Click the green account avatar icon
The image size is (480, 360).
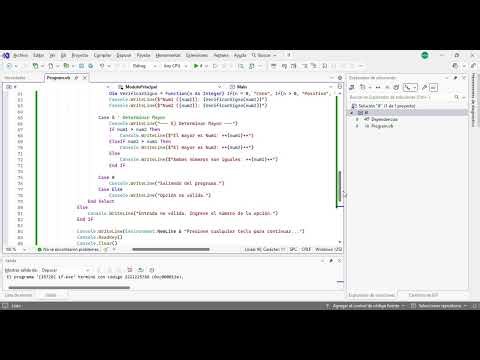(425, 55)
